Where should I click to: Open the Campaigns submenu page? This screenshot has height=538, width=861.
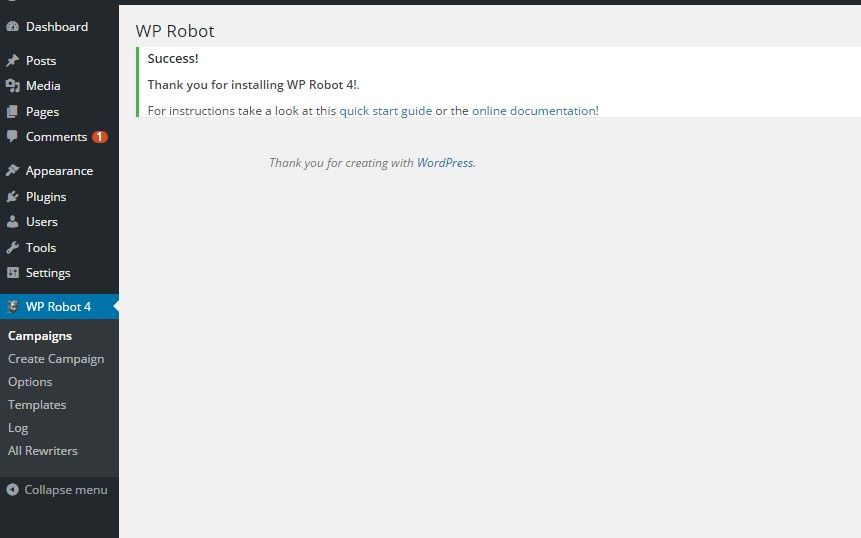40,336
